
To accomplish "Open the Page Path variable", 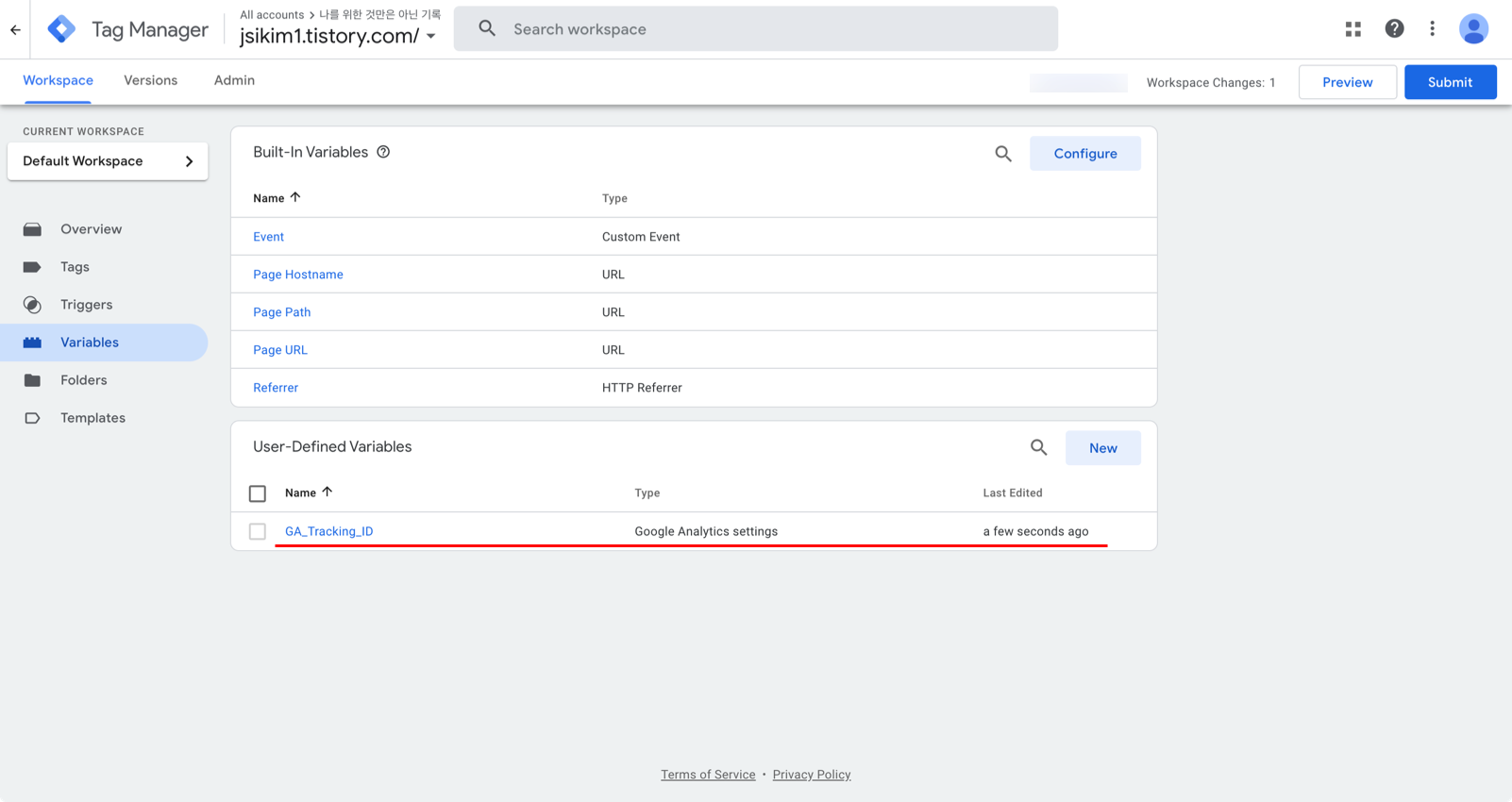I will [x=281, y=312].
